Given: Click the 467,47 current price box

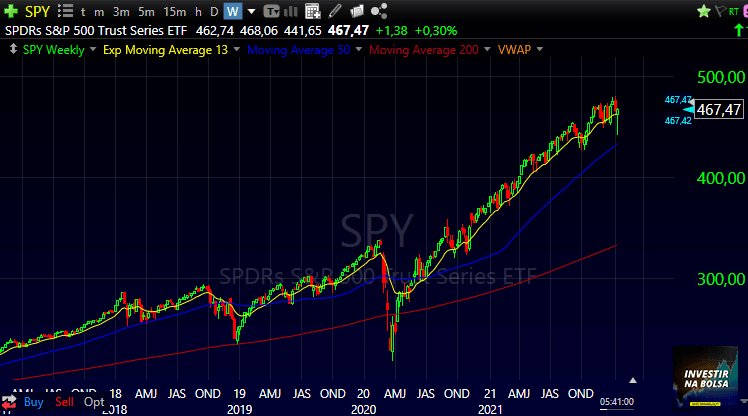Looking at the screenshot, I should click(718, 110).
